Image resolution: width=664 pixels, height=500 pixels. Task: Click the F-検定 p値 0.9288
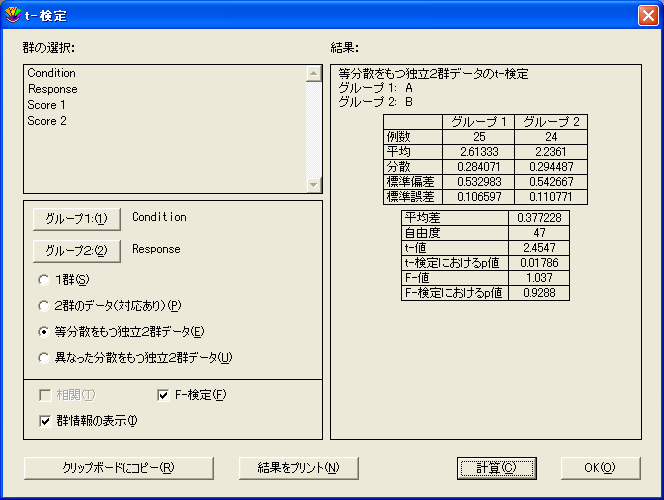539,293
